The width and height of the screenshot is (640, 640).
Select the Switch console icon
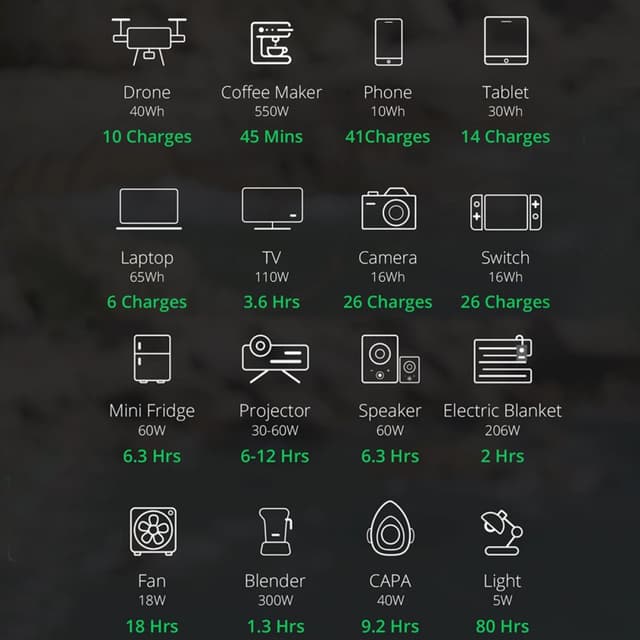tap(506, 212)
